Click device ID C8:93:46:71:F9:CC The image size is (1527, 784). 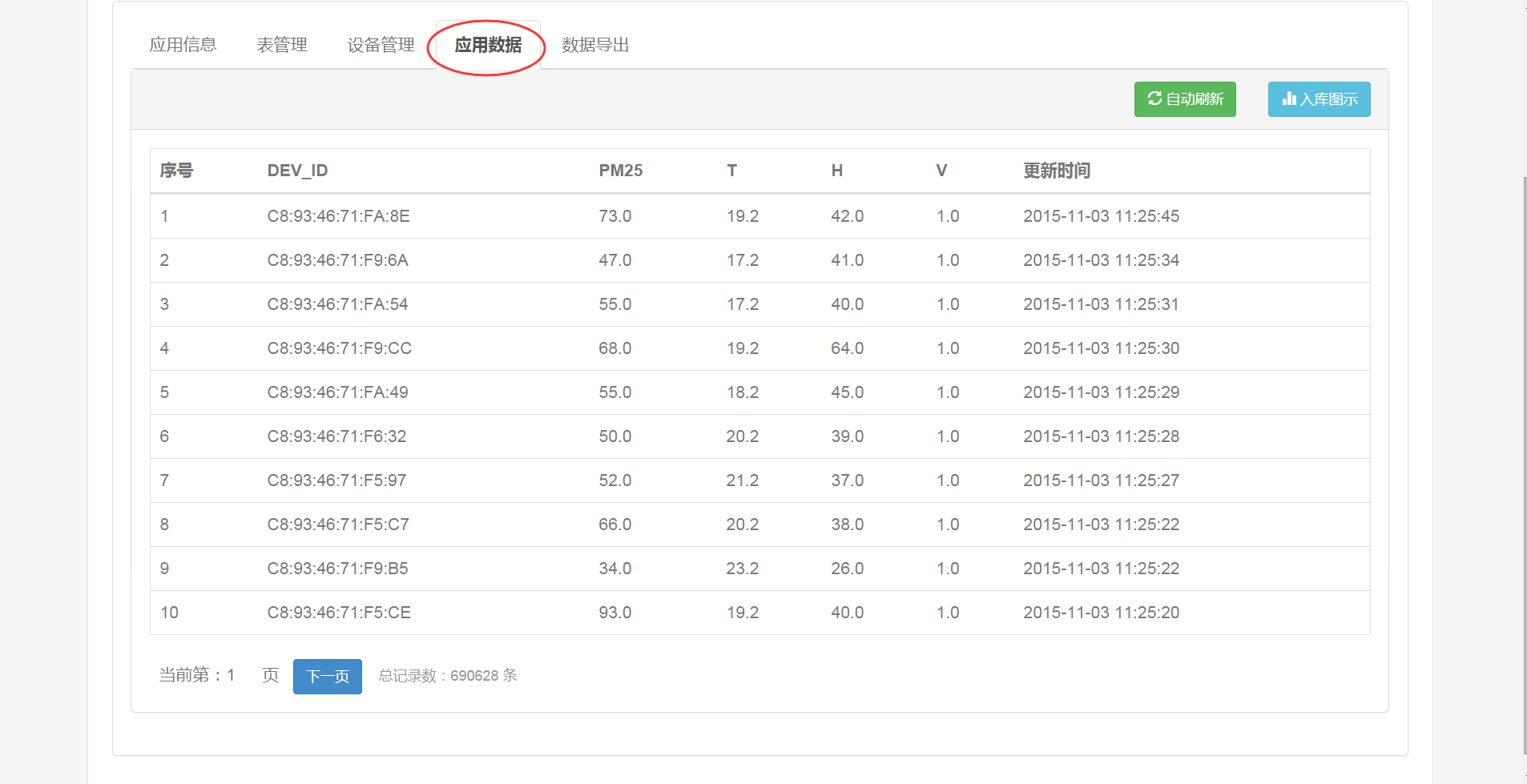pyautogui.click(x=339, y=348)
